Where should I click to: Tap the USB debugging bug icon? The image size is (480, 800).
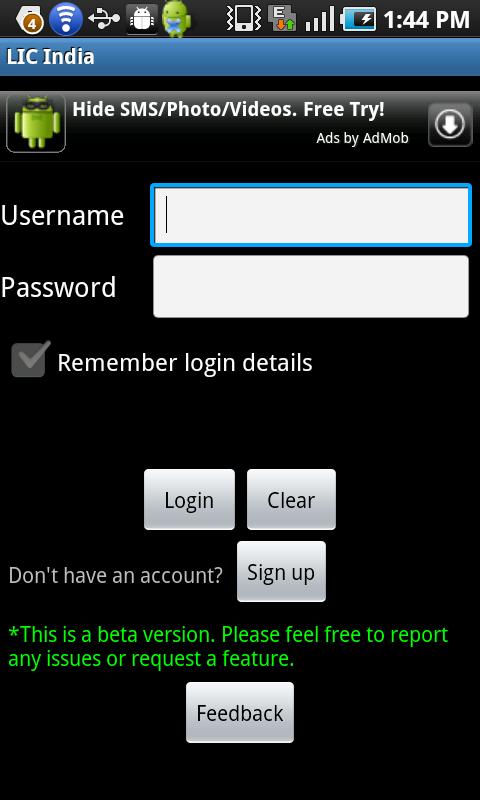142,19
